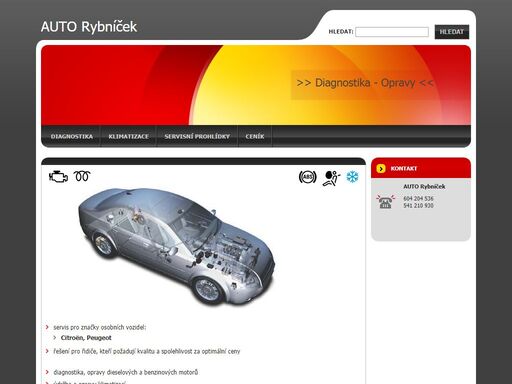Click the Hledat search button
Viewport: 512px width, 384px height.
(x=452, y=32)
